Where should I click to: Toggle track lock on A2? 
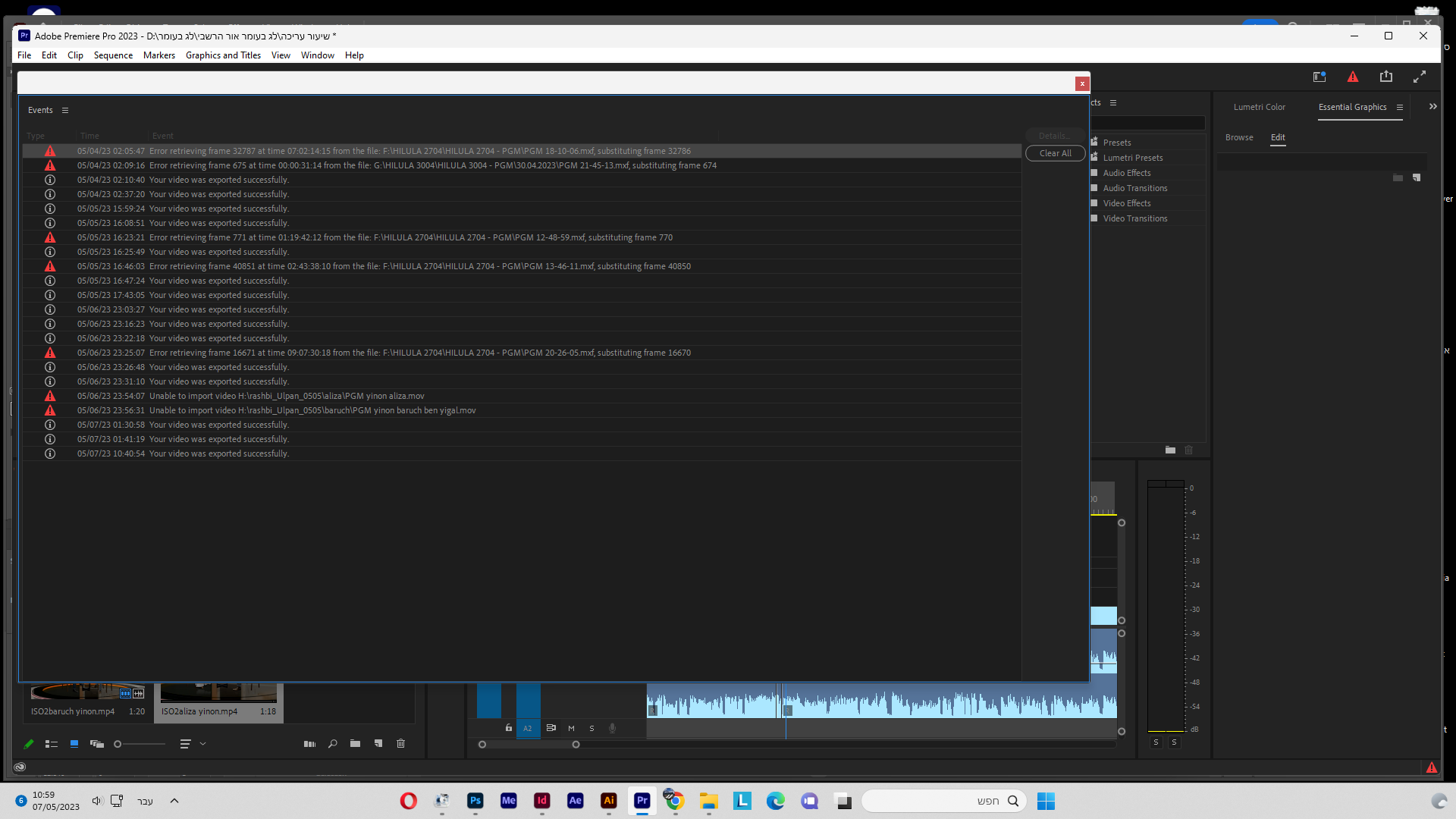coord(509,728)
